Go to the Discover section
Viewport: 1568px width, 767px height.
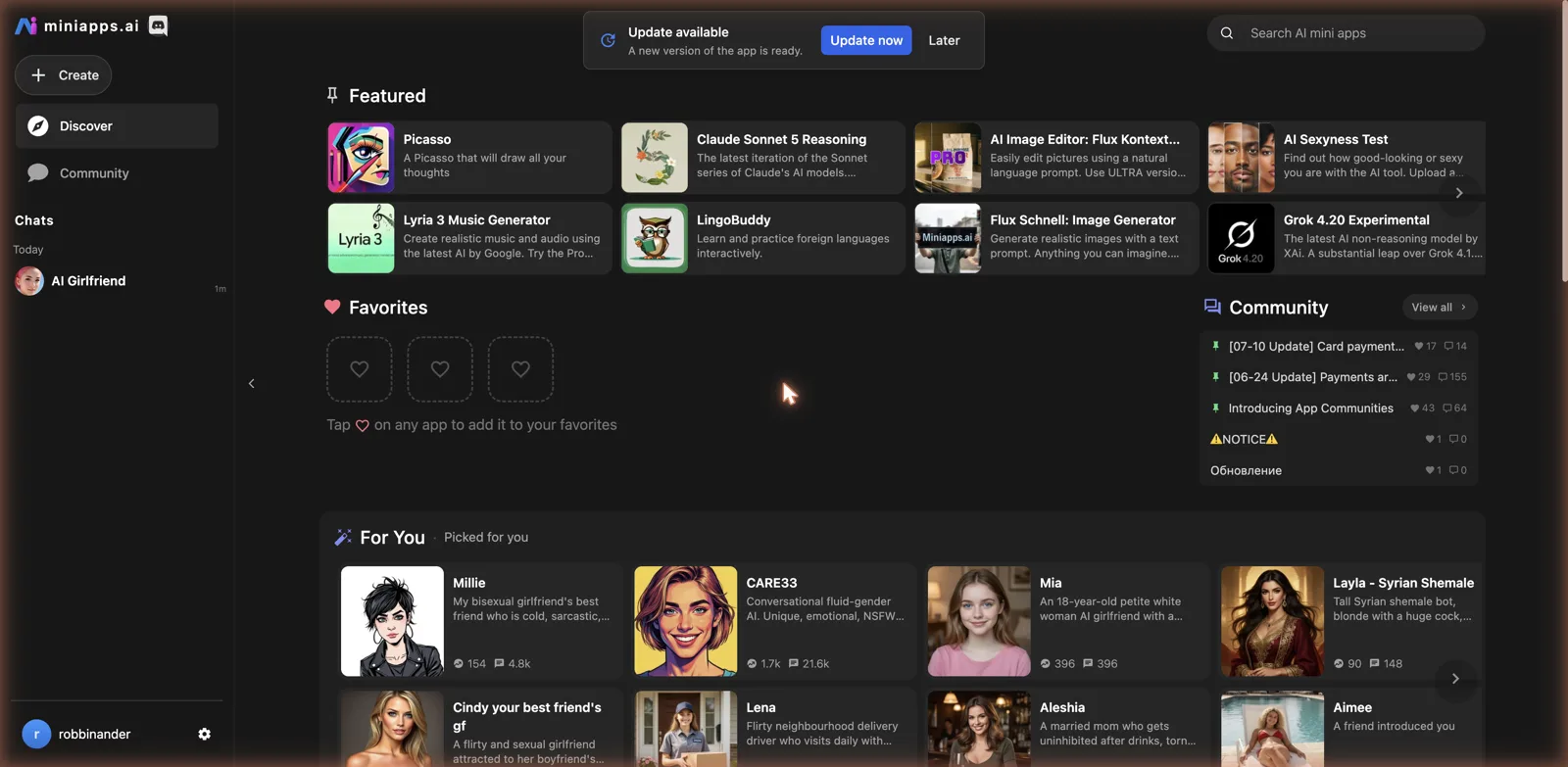point(117,125)
